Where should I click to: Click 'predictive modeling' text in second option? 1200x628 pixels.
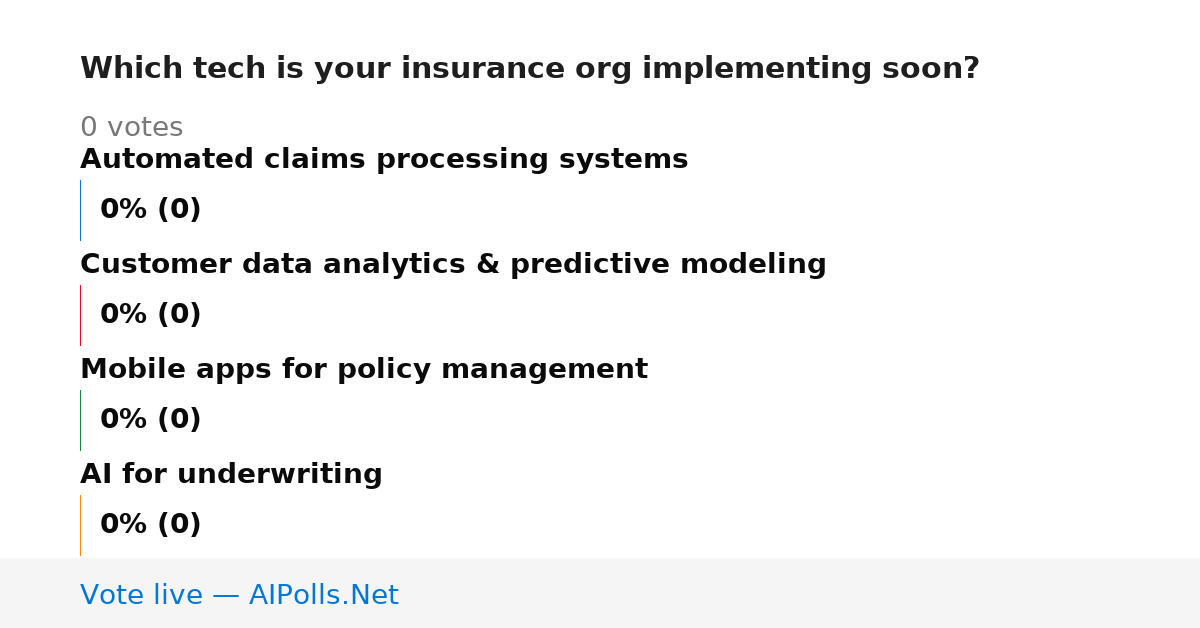(668, 265)
